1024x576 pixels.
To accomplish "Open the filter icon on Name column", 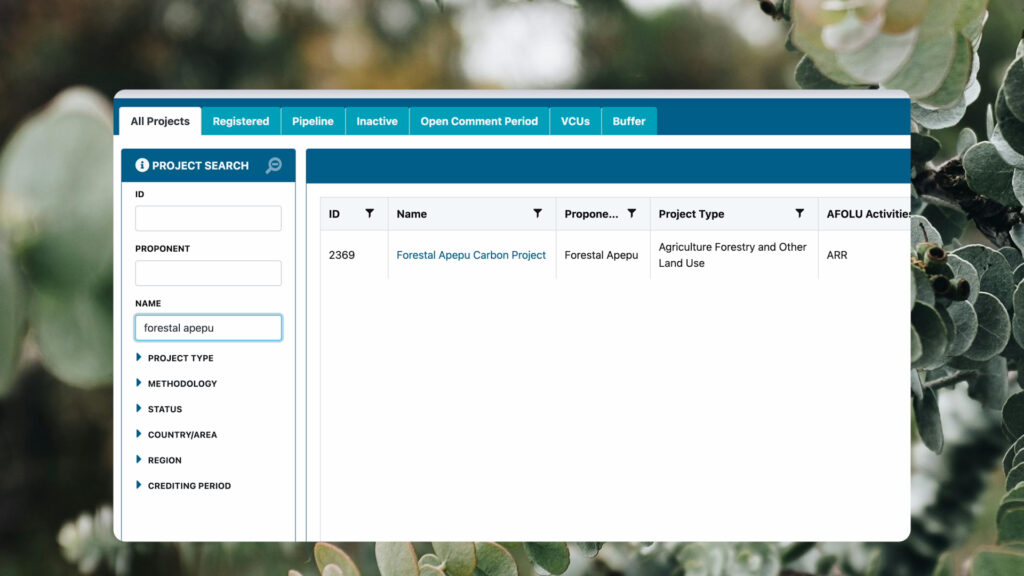I will pyautogui.click(x=537, y=213).
